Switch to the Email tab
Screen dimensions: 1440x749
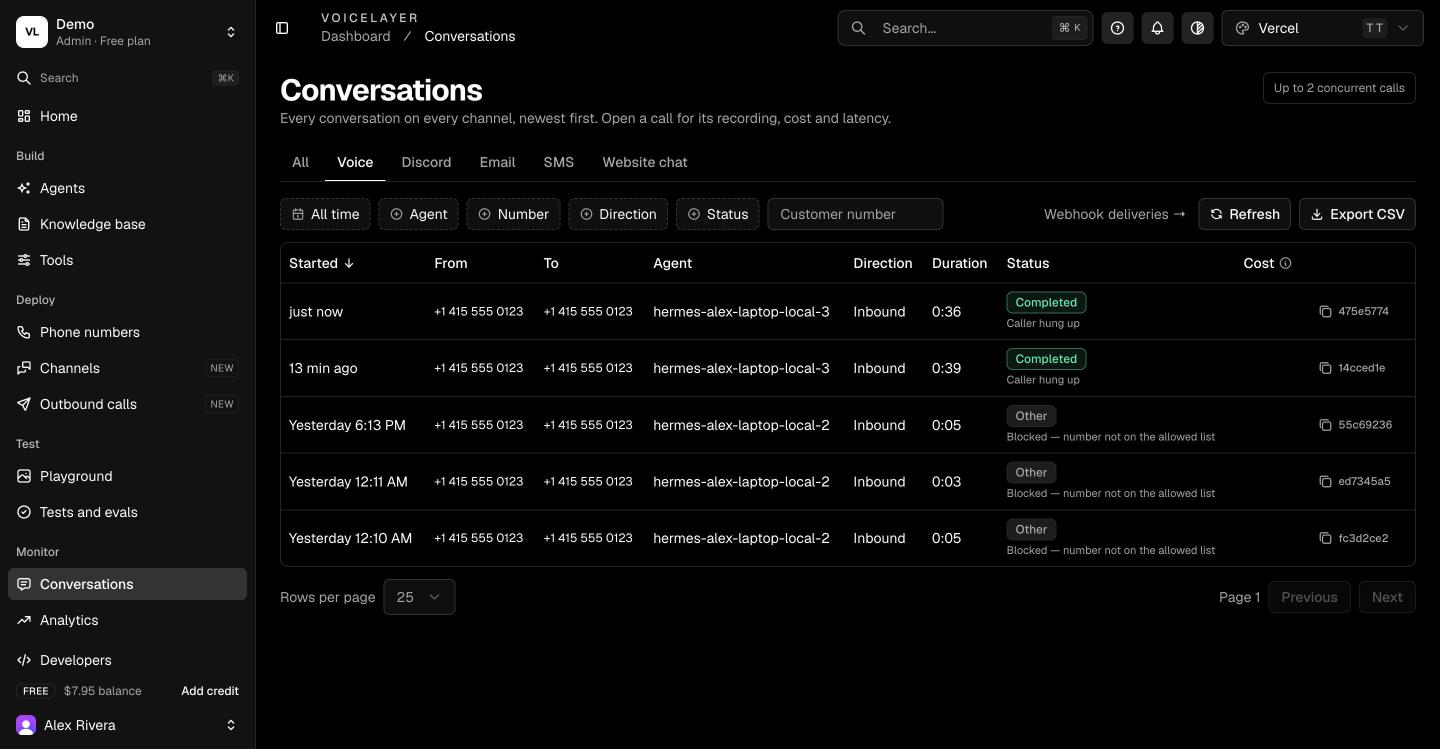tap(497, 162)
